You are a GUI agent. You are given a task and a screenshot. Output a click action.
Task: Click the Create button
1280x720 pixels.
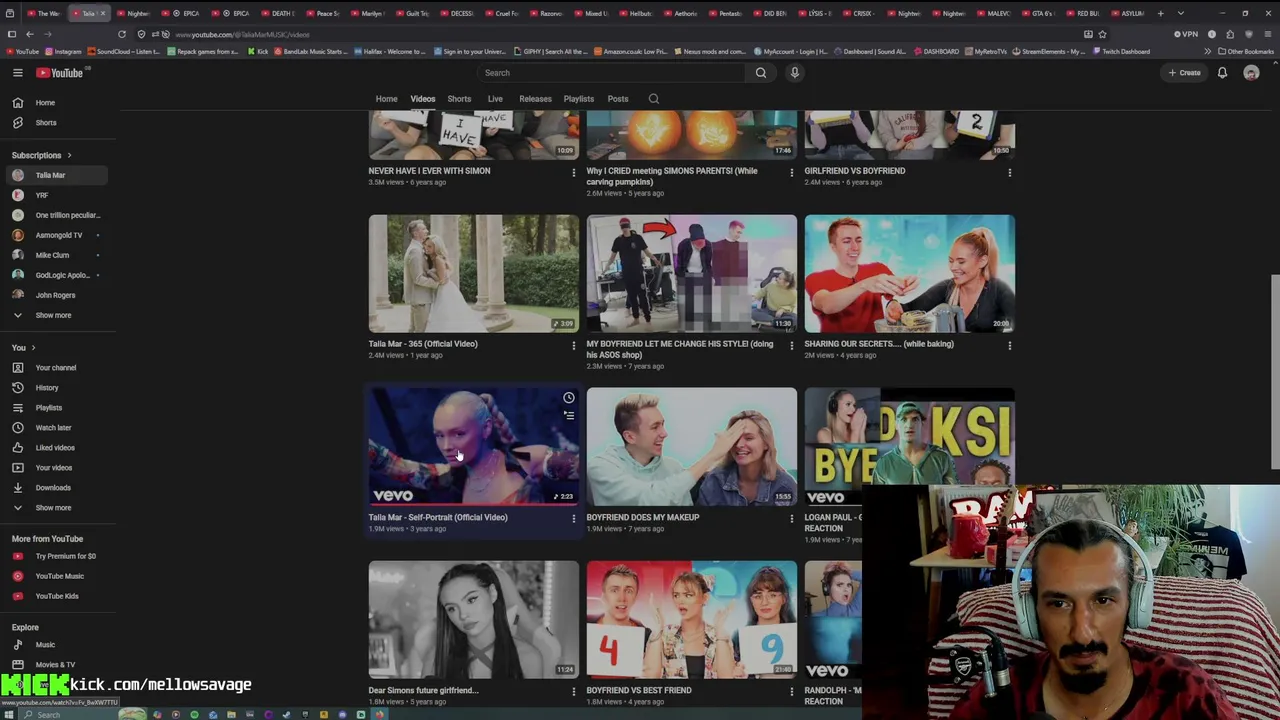[x=1184, y=73]
